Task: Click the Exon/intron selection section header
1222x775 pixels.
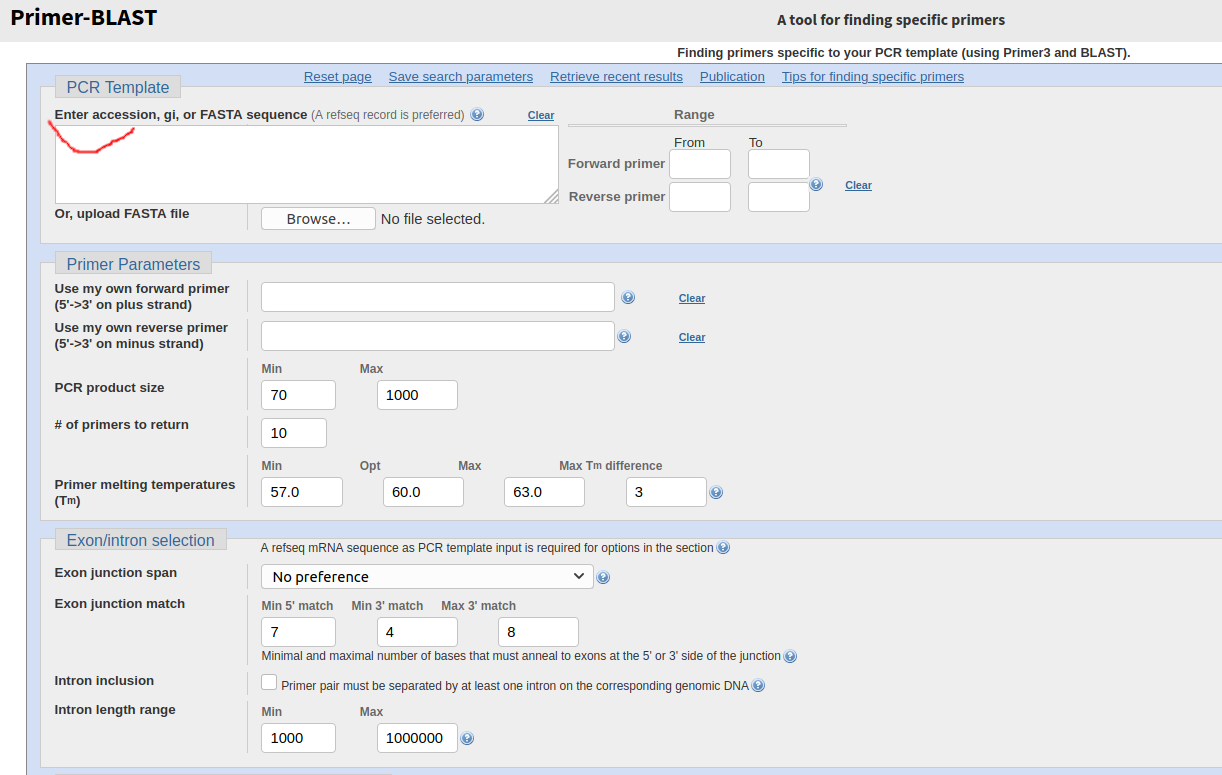Action: 140,540
